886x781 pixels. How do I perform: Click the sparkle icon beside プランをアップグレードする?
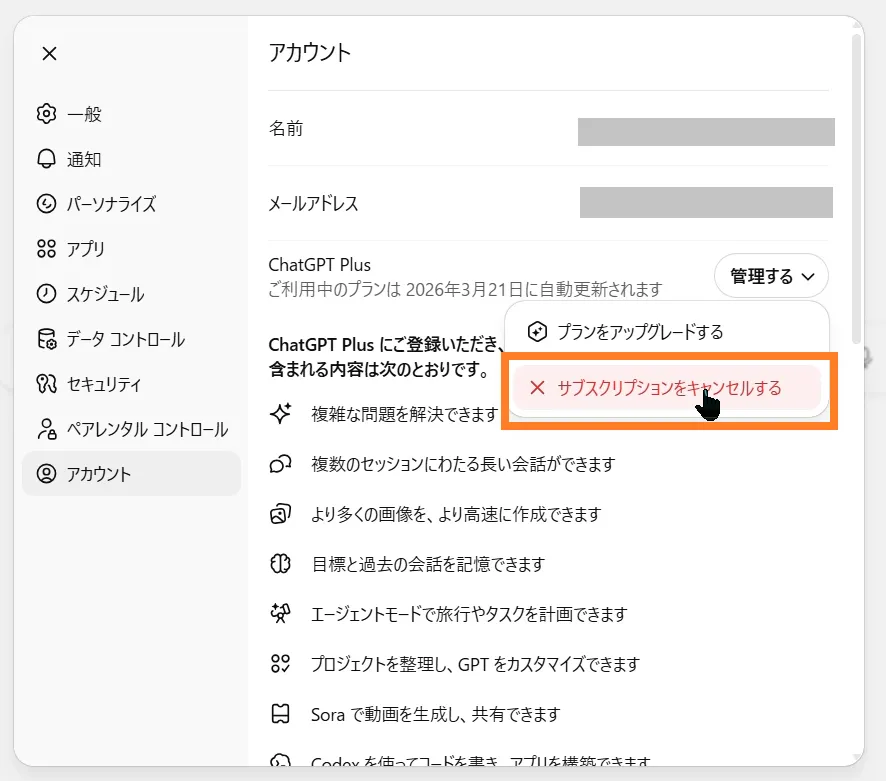(x=537, y=332)
